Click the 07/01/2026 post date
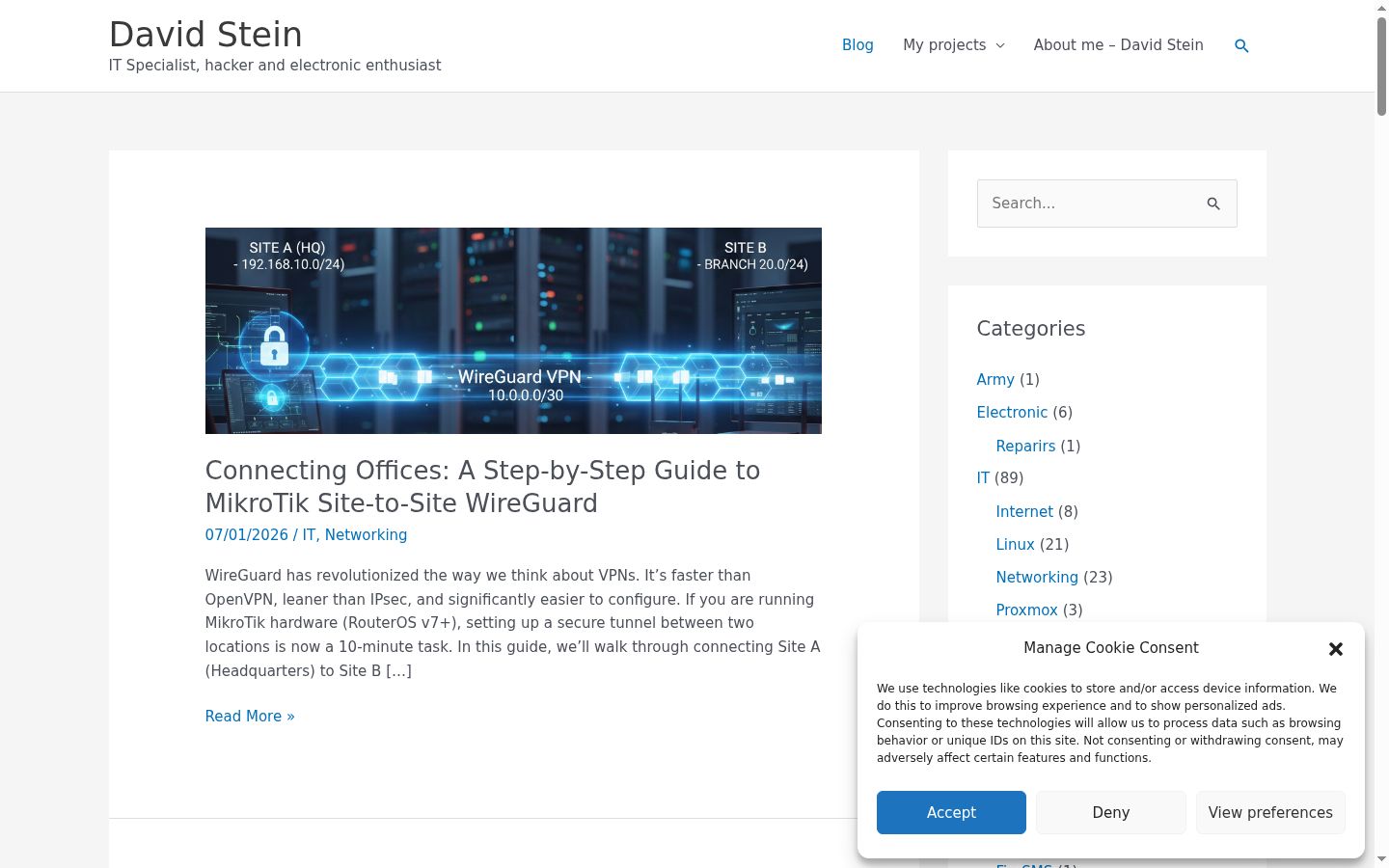The image size is (1389, 868). coord(247,534)
